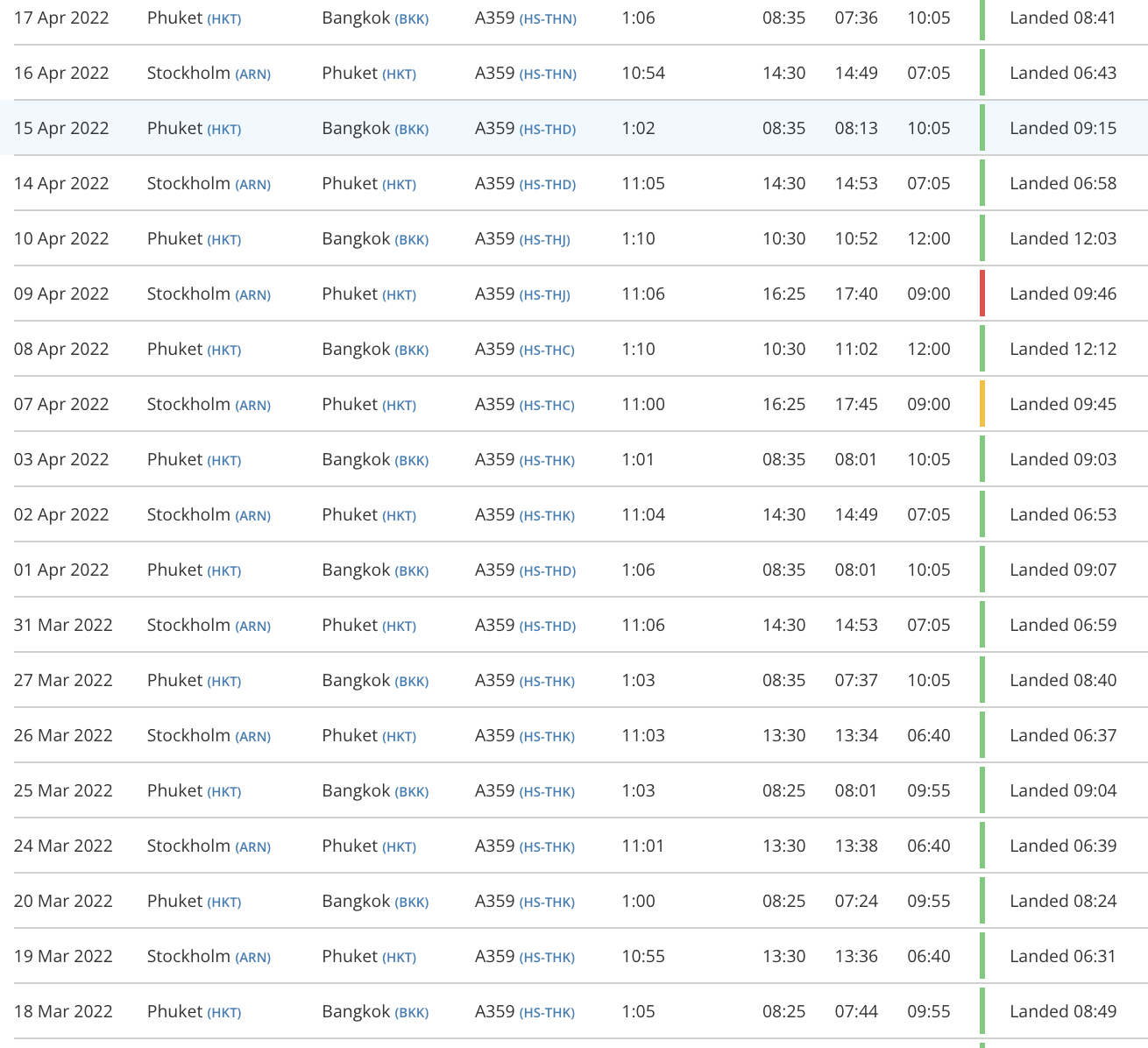
Task: Select the date cell '15 Apr 2022'
Action: (61, 128)
